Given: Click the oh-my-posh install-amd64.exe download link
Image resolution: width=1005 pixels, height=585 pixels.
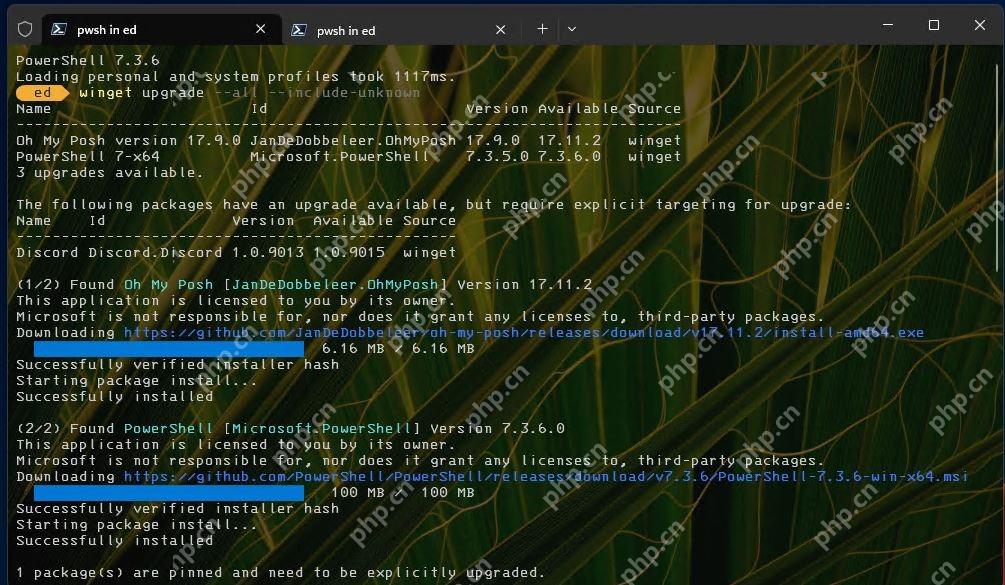Looking at the screenshot, I should point(524,333).
